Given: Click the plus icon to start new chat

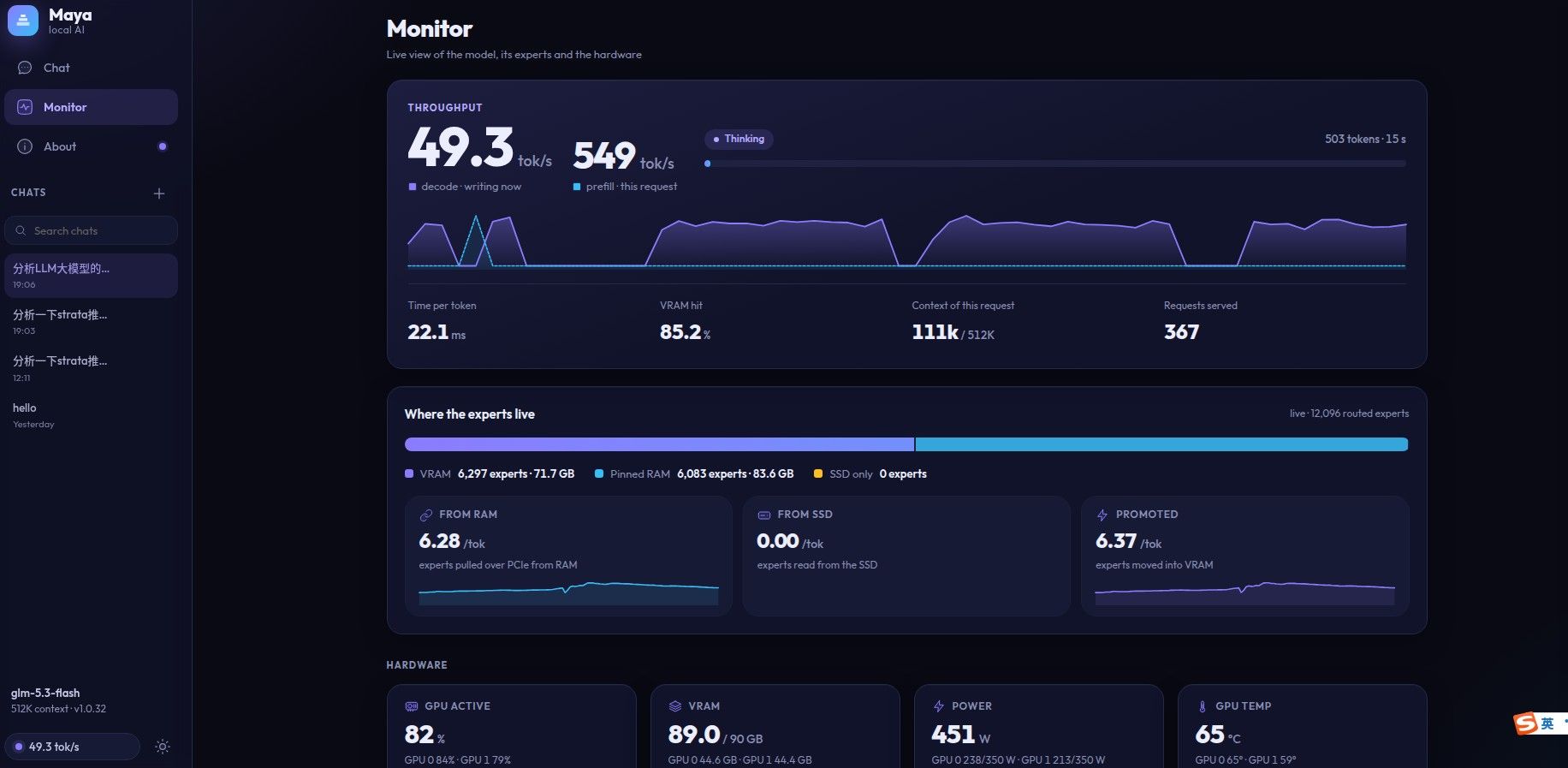Looking at the screenshot, I should [x=159, y=193].
